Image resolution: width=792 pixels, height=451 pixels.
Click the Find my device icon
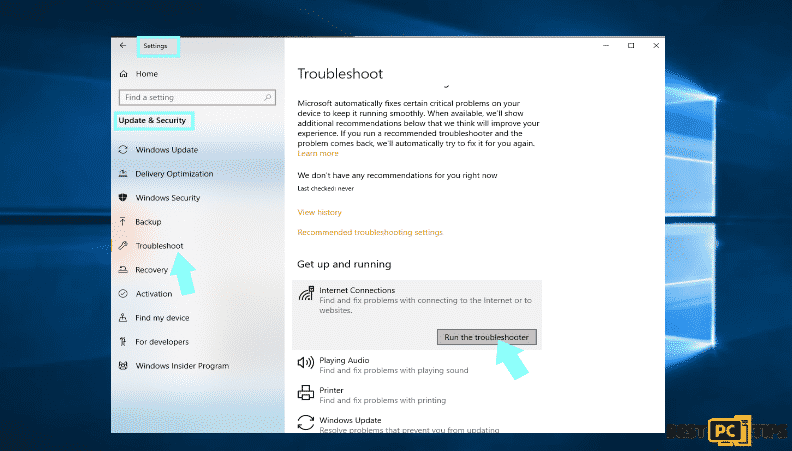point(123,318)
